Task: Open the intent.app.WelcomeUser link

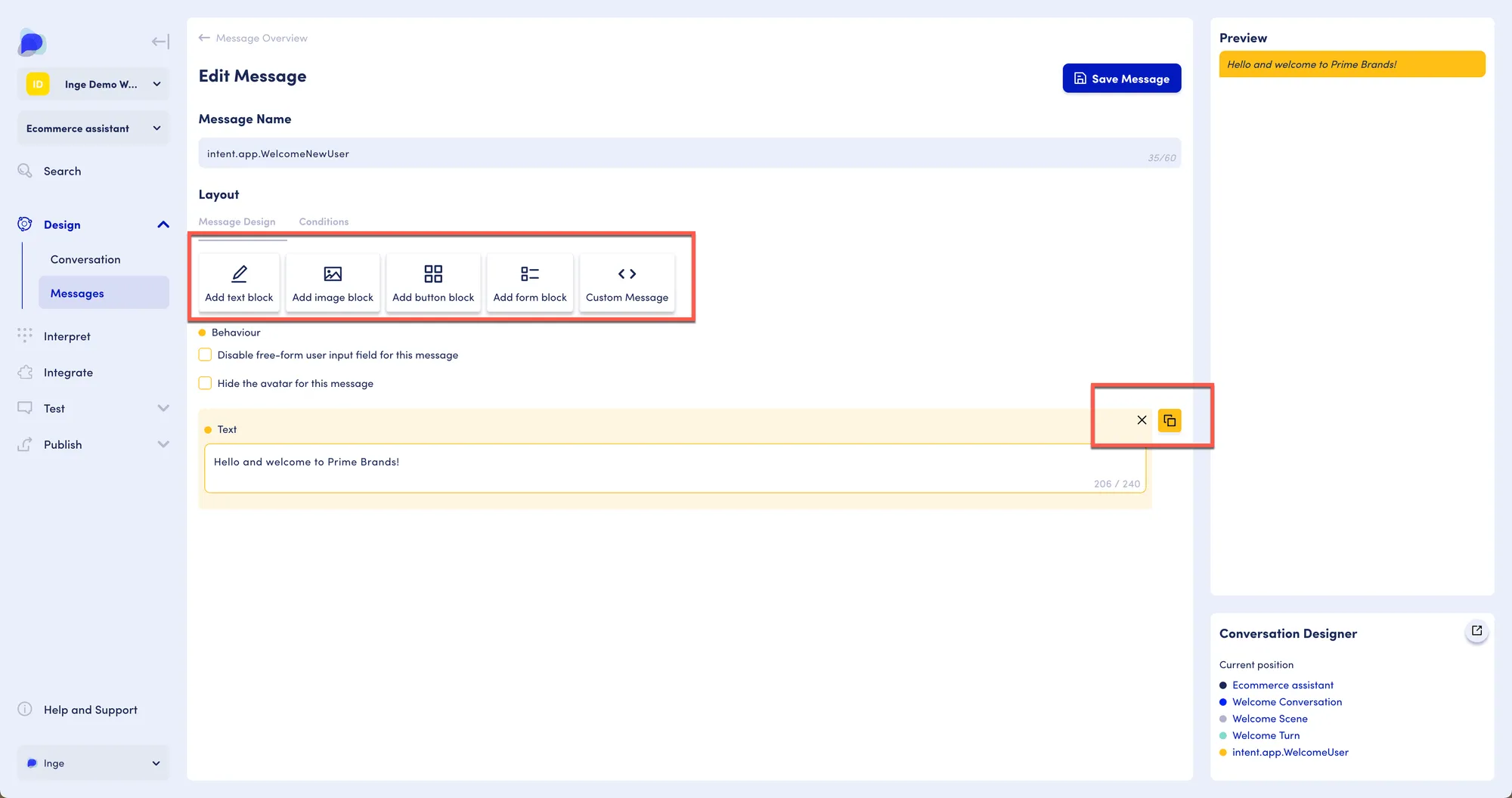Action: pyautogui.click(x=1290, y=752)
